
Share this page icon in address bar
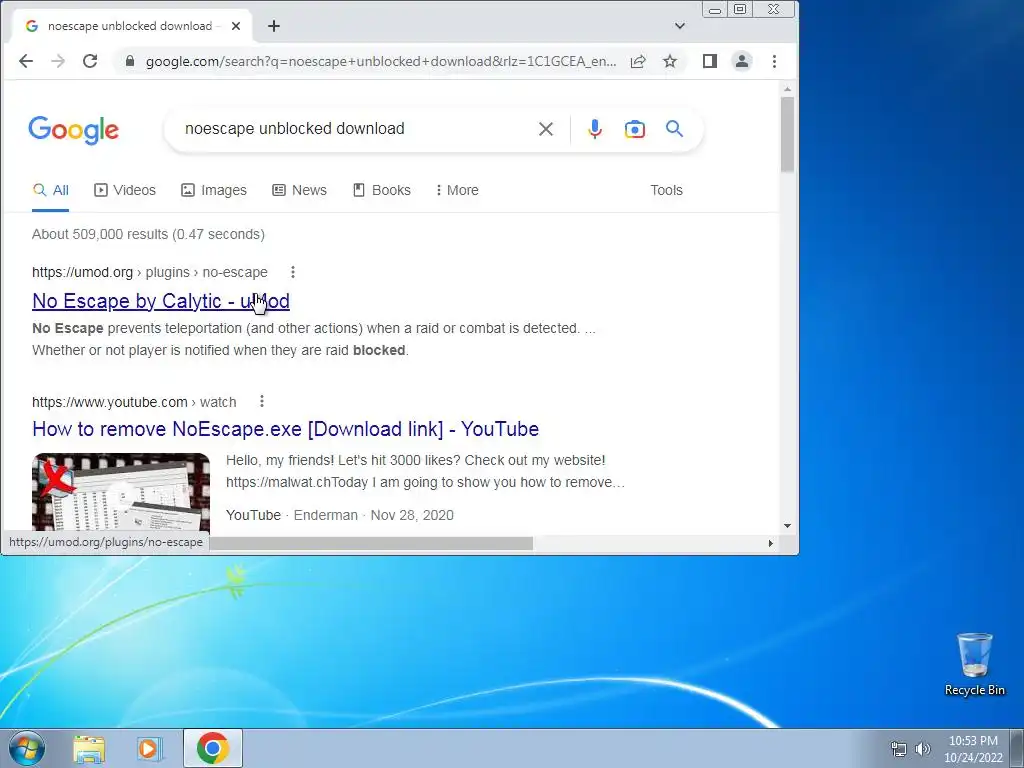[638, 61]
